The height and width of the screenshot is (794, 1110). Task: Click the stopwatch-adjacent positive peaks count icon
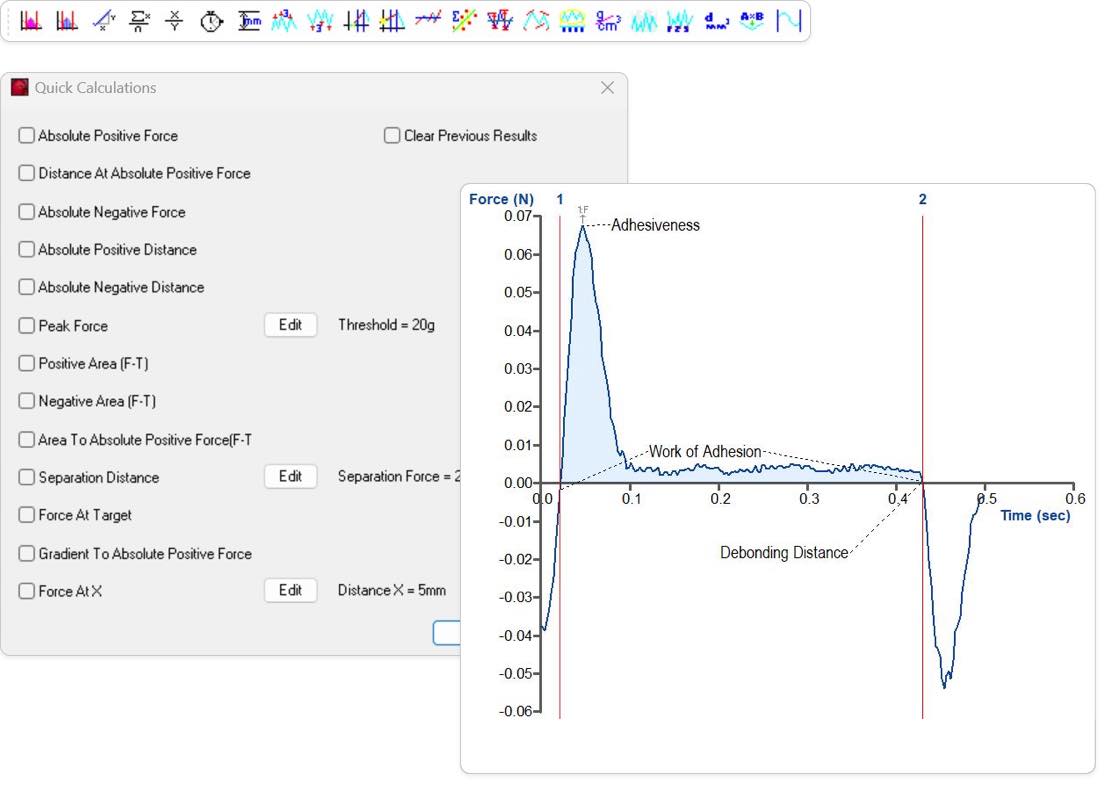pos(284,21)
